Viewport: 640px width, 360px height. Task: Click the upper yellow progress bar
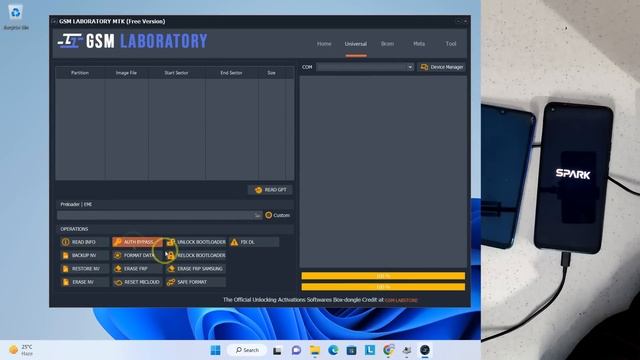point(383,276)
